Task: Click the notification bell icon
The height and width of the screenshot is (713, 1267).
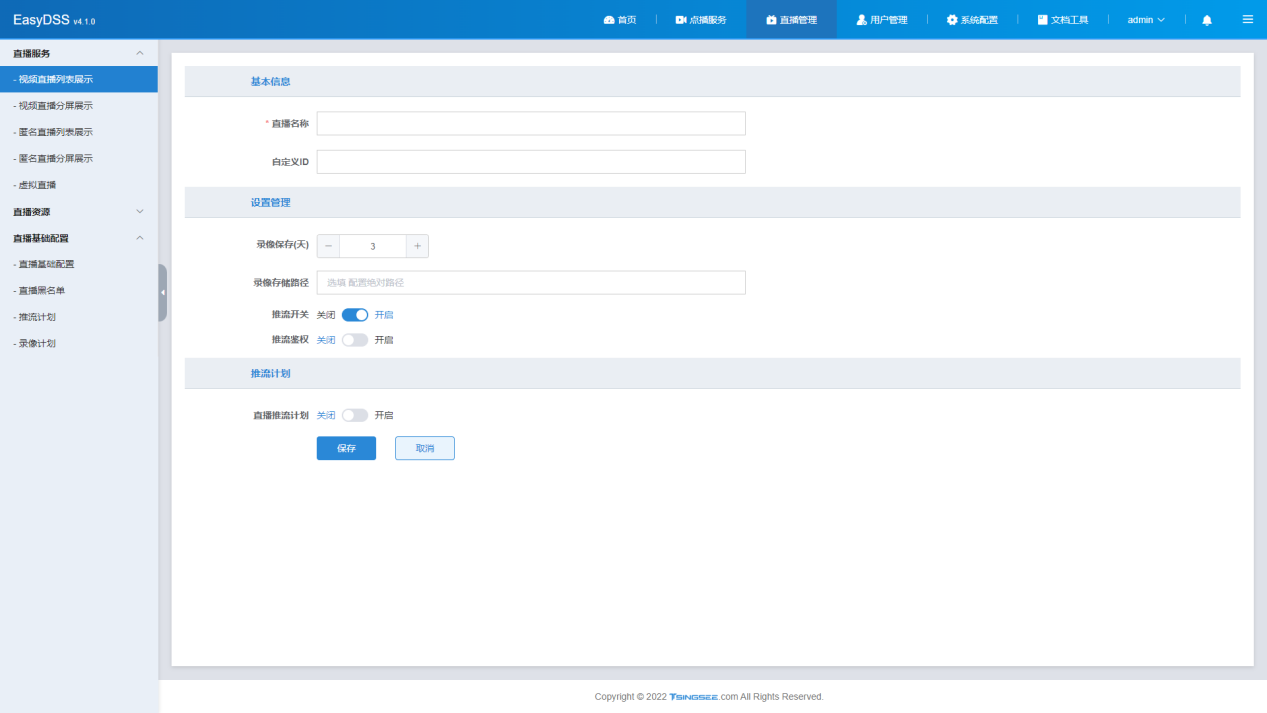Action: 1207,20
